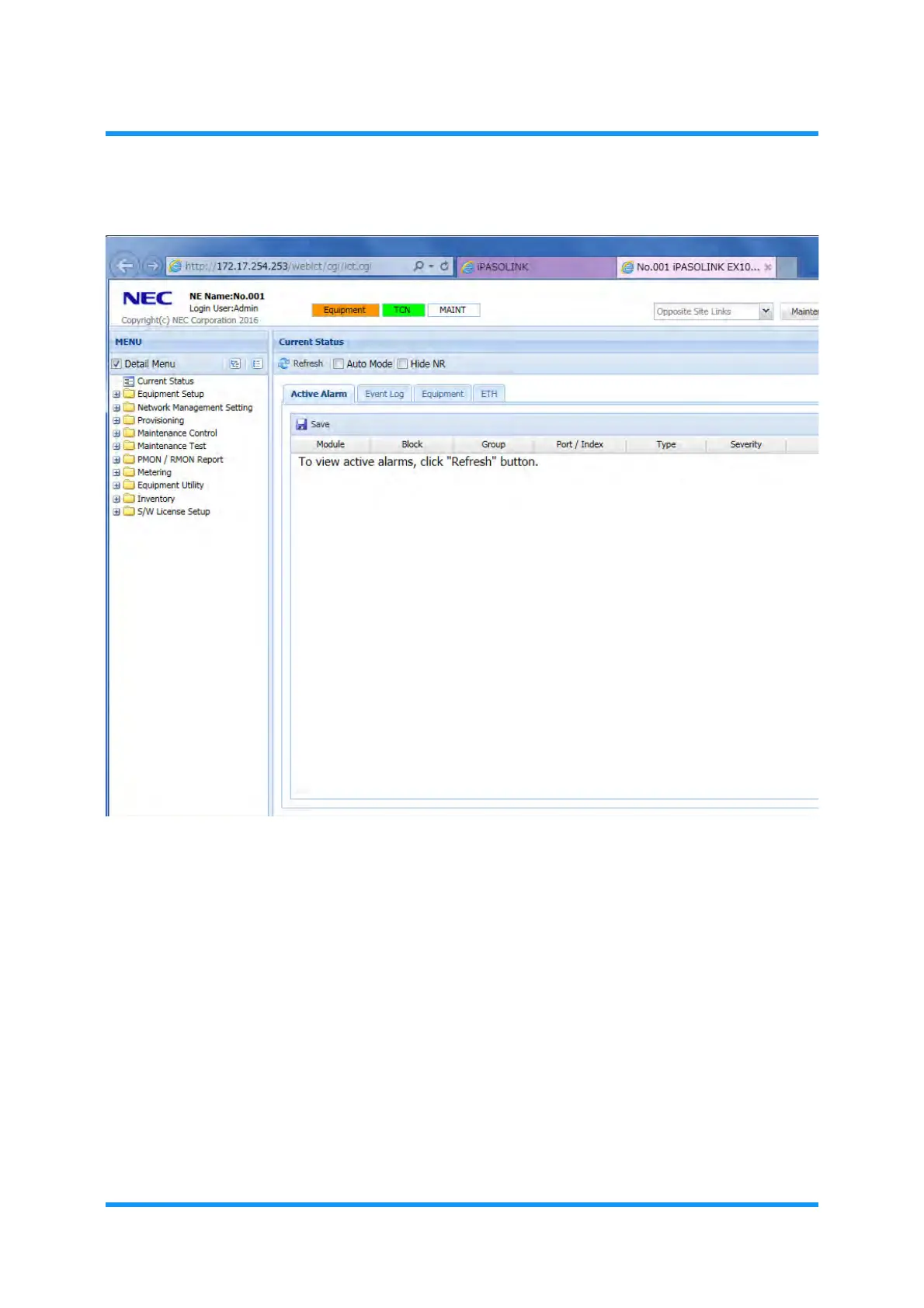Click the browser Forward arrow button

152,266
